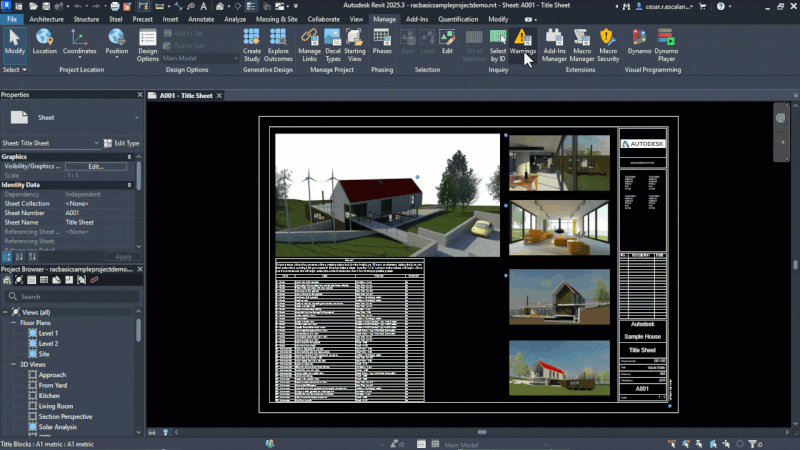Click the Edit Type button

tap(121, 143)
